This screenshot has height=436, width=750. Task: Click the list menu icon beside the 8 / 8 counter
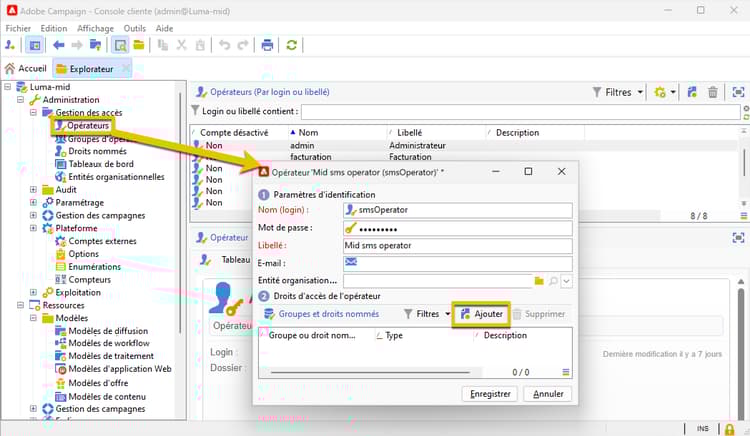(744, 216)
